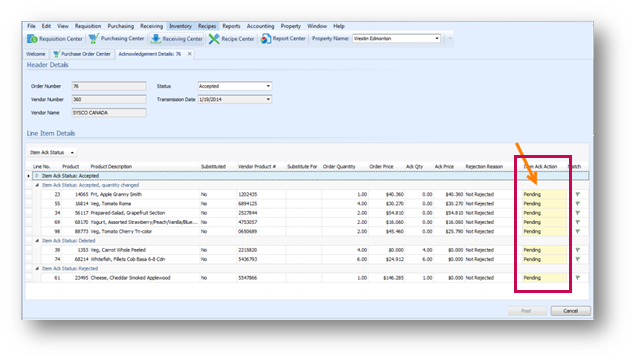Open the Property Name dropdown
The width and height of the screenshot is (636, 362).
coord(437,39)
